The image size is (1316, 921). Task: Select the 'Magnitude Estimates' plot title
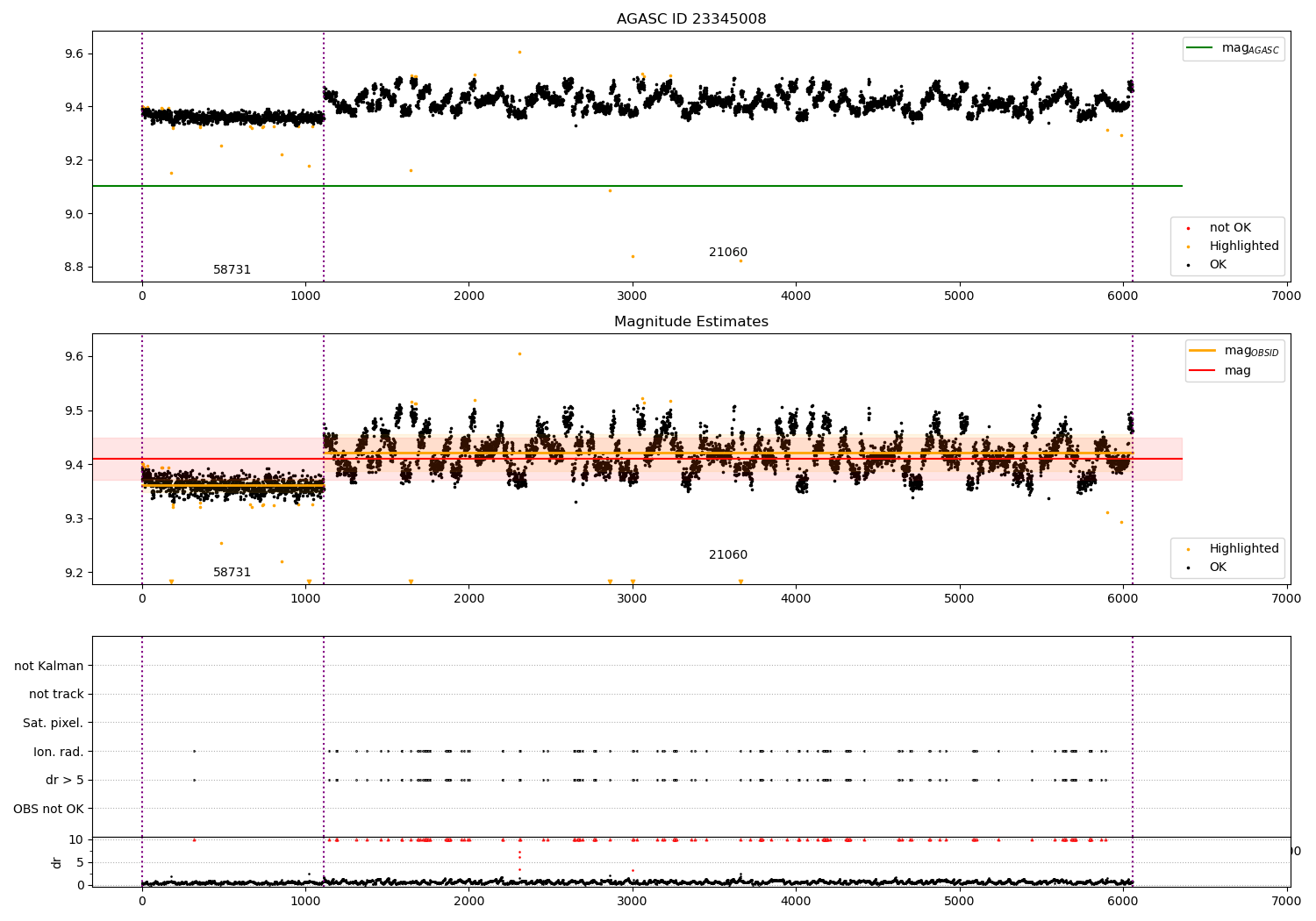691,322
